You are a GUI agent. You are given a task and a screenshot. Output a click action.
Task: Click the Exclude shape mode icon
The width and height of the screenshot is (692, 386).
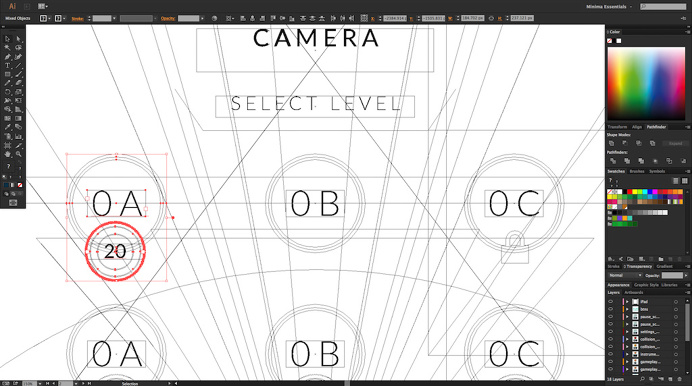point(652,143)
